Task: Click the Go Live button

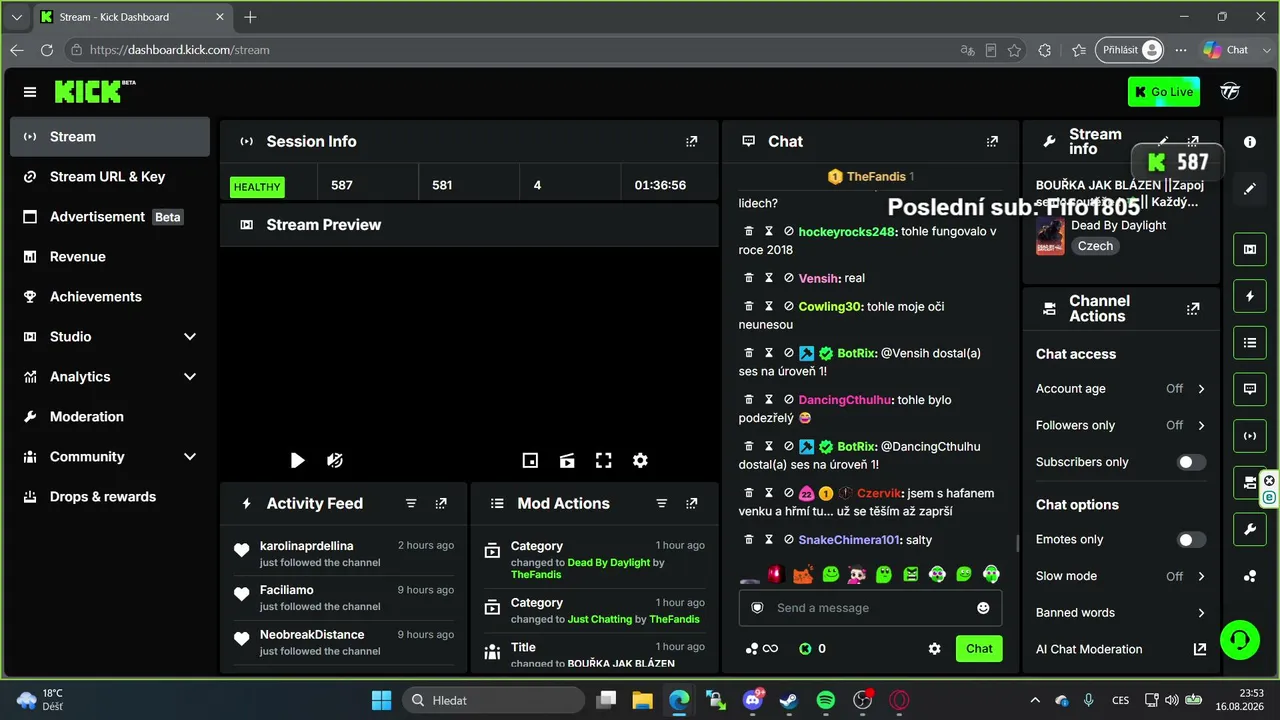Action: [1164, 92]
